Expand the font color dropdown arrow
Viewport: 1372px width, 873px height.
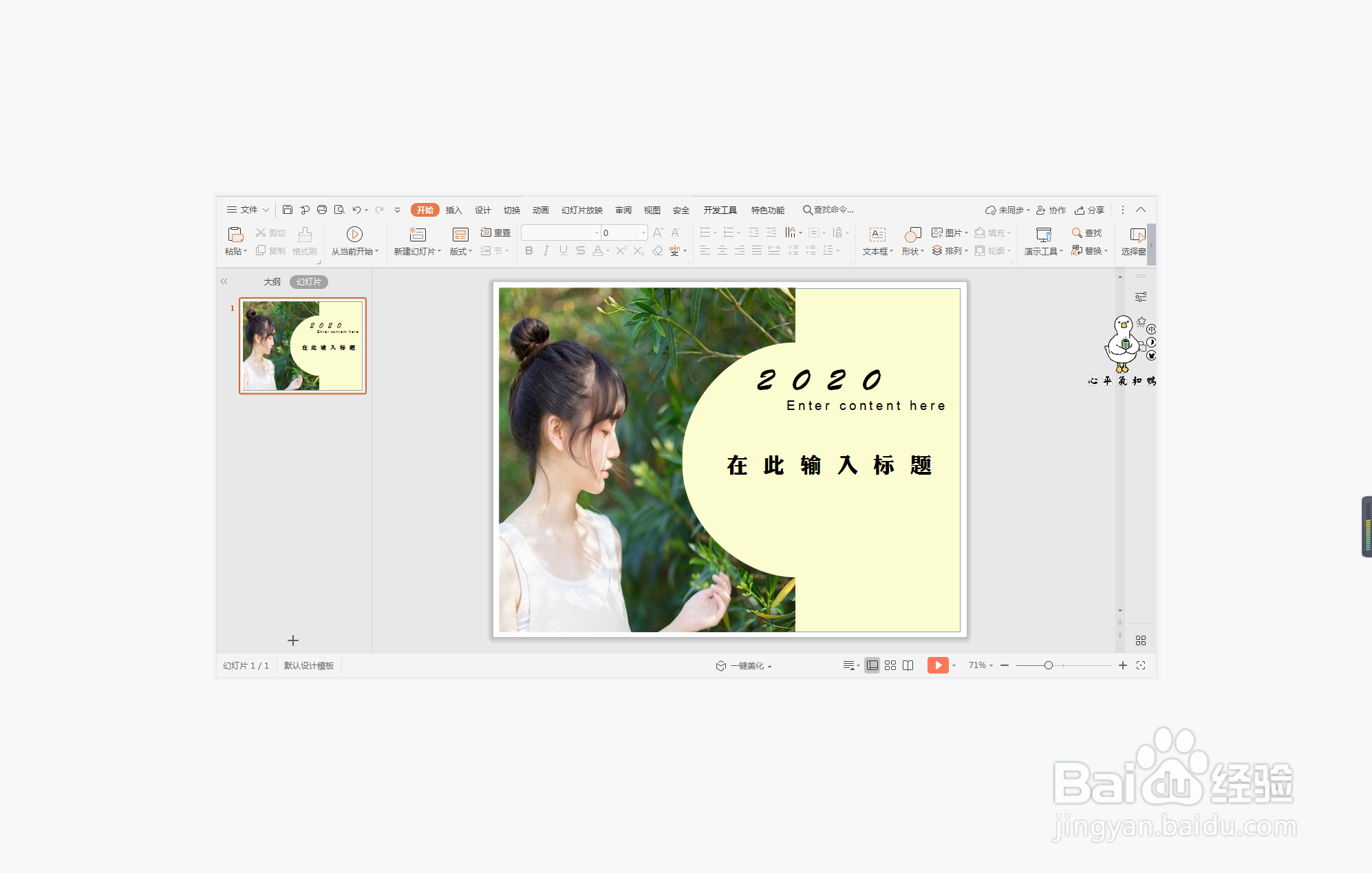point(608,251)
